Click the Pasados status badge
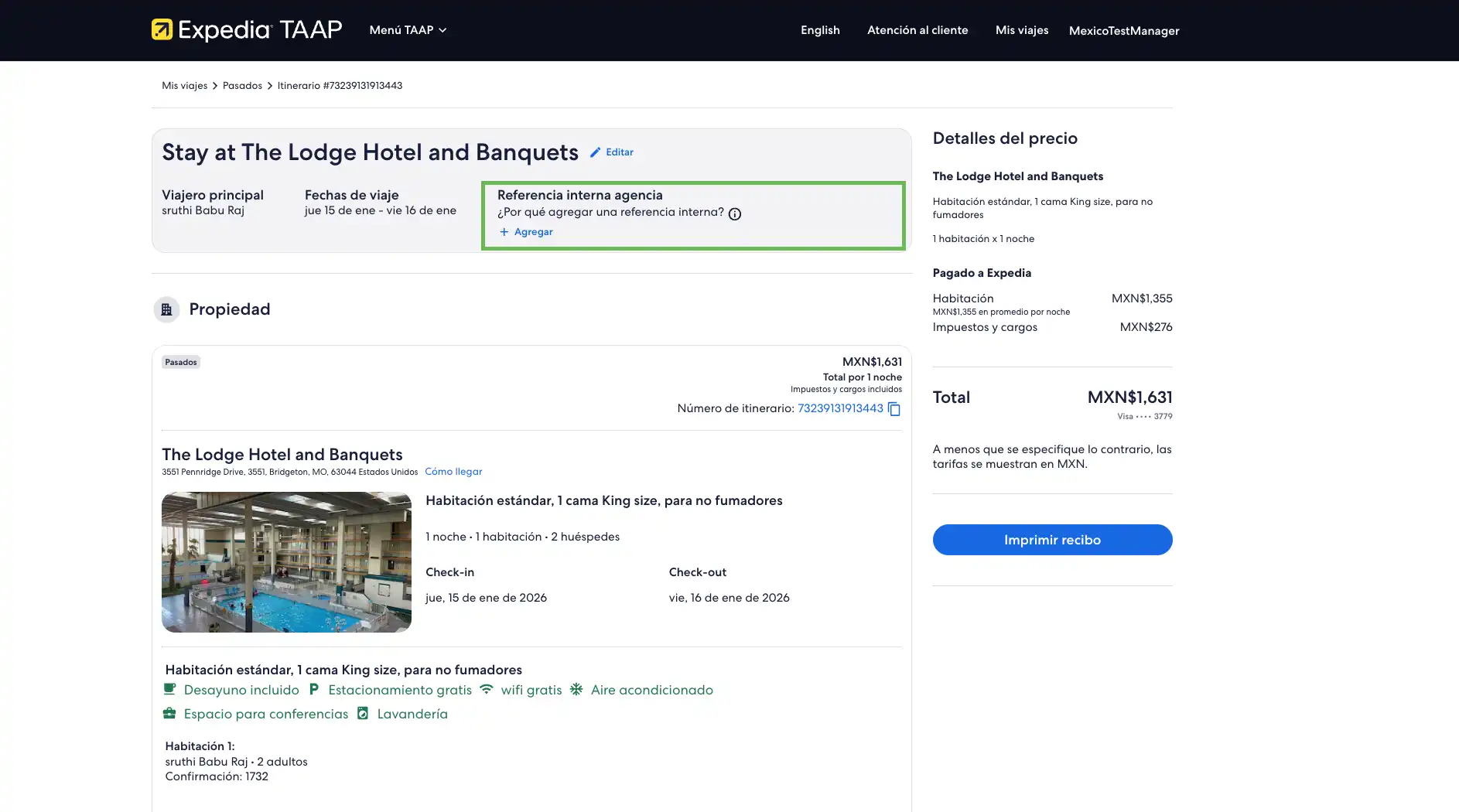 pyautogui.click(x=181, y=362)
